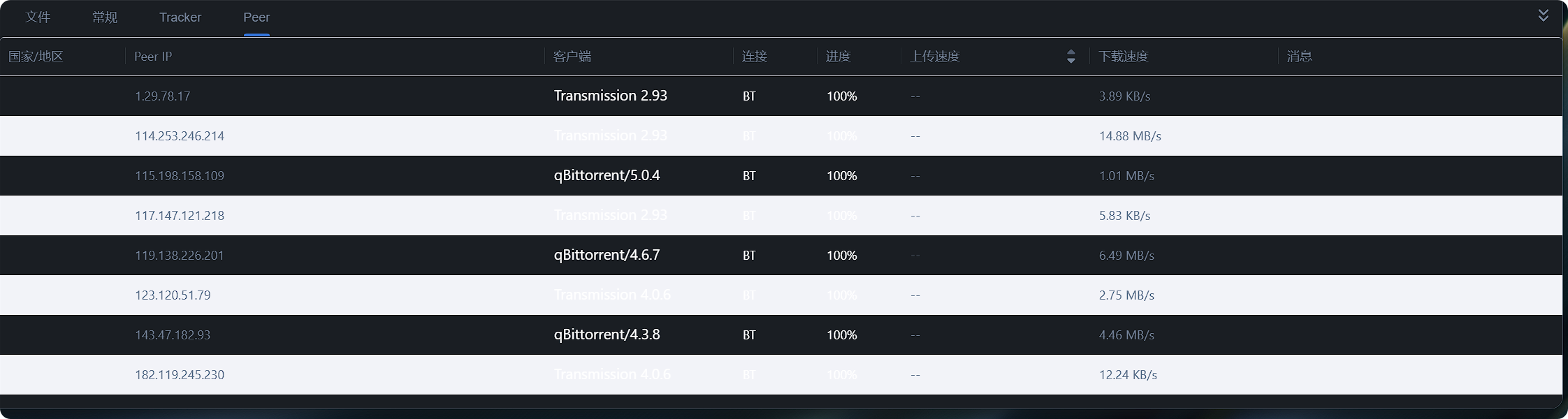Click download speed 5.83 KB/s
The image size is (1568, 419).
(1124, 216)
